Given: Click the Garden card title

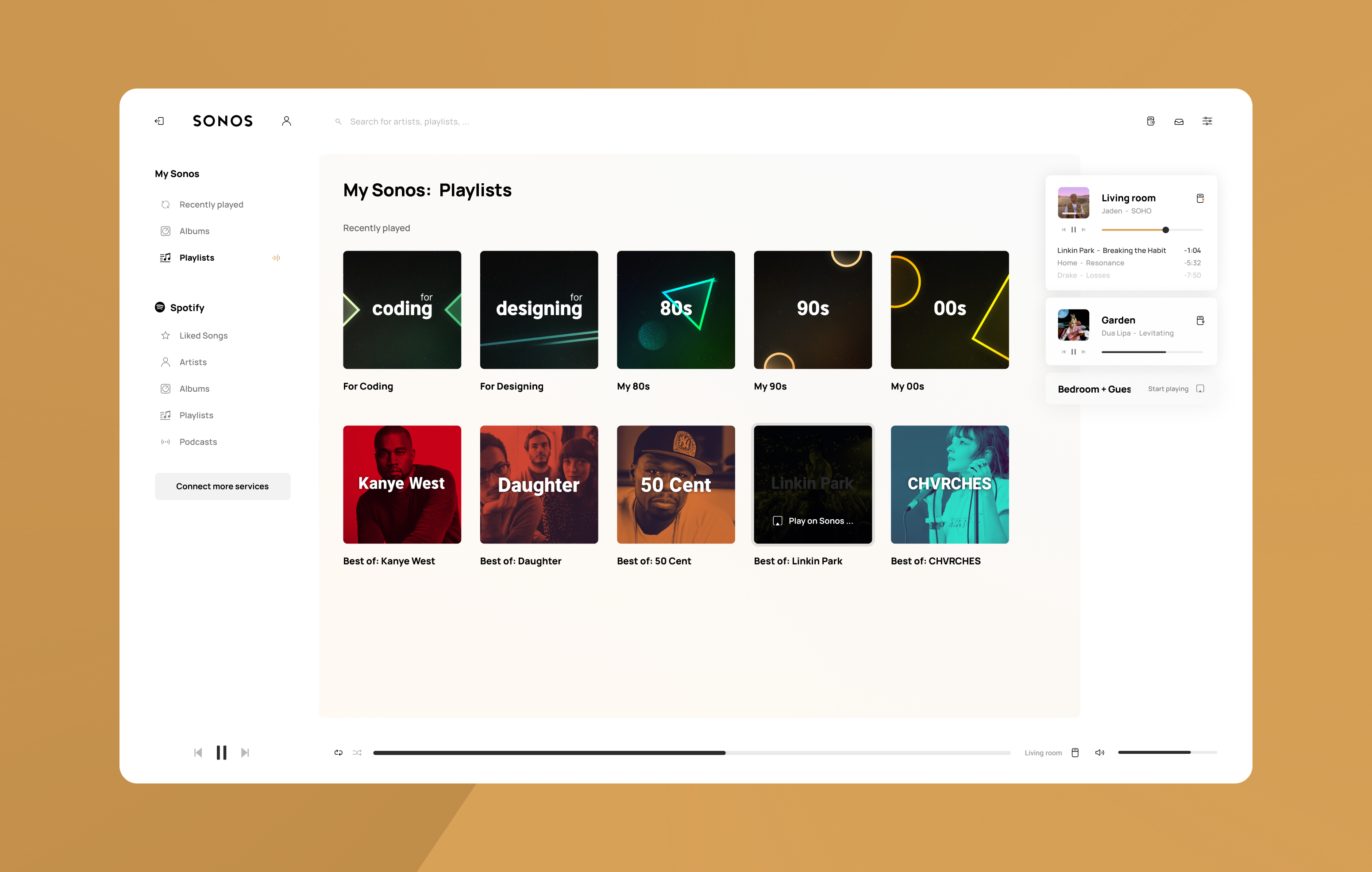Looking at the screenshot, I should (x=1118, y=320).
